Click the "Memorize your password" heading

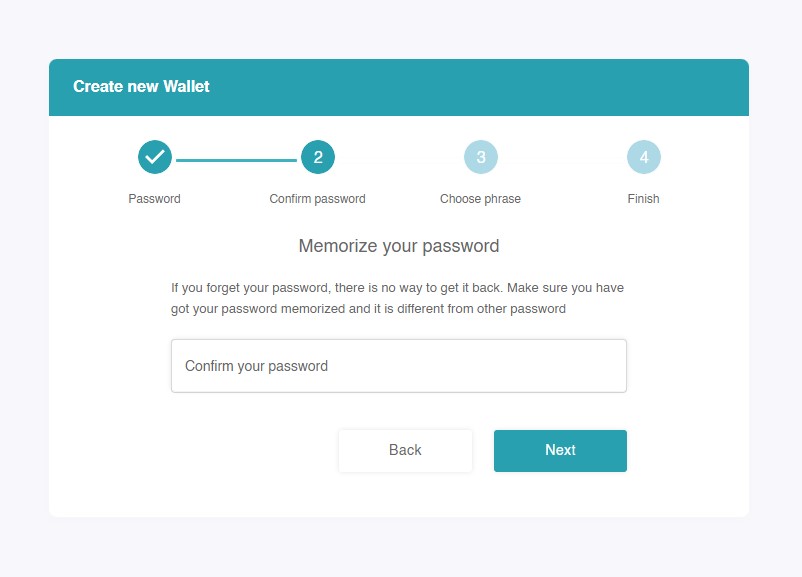click(399, 246)
